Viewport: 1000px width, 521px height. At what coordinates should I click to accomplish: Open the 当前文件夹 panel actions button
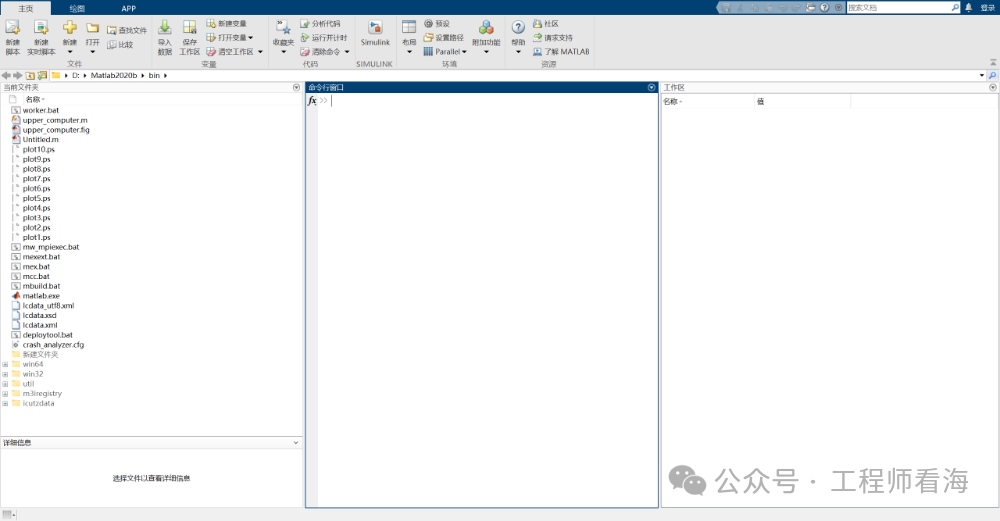pos(297,87)
